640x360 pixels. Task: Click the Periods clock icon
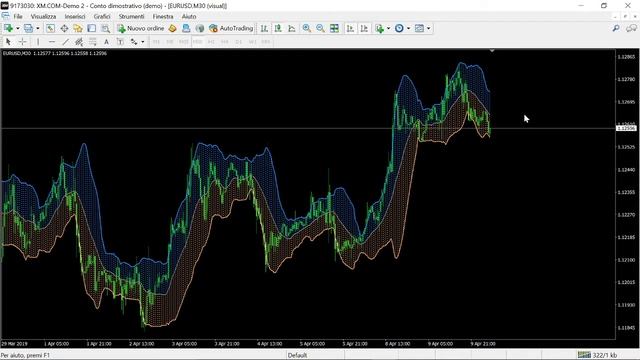pyautogui.click(x=399, y=28)
